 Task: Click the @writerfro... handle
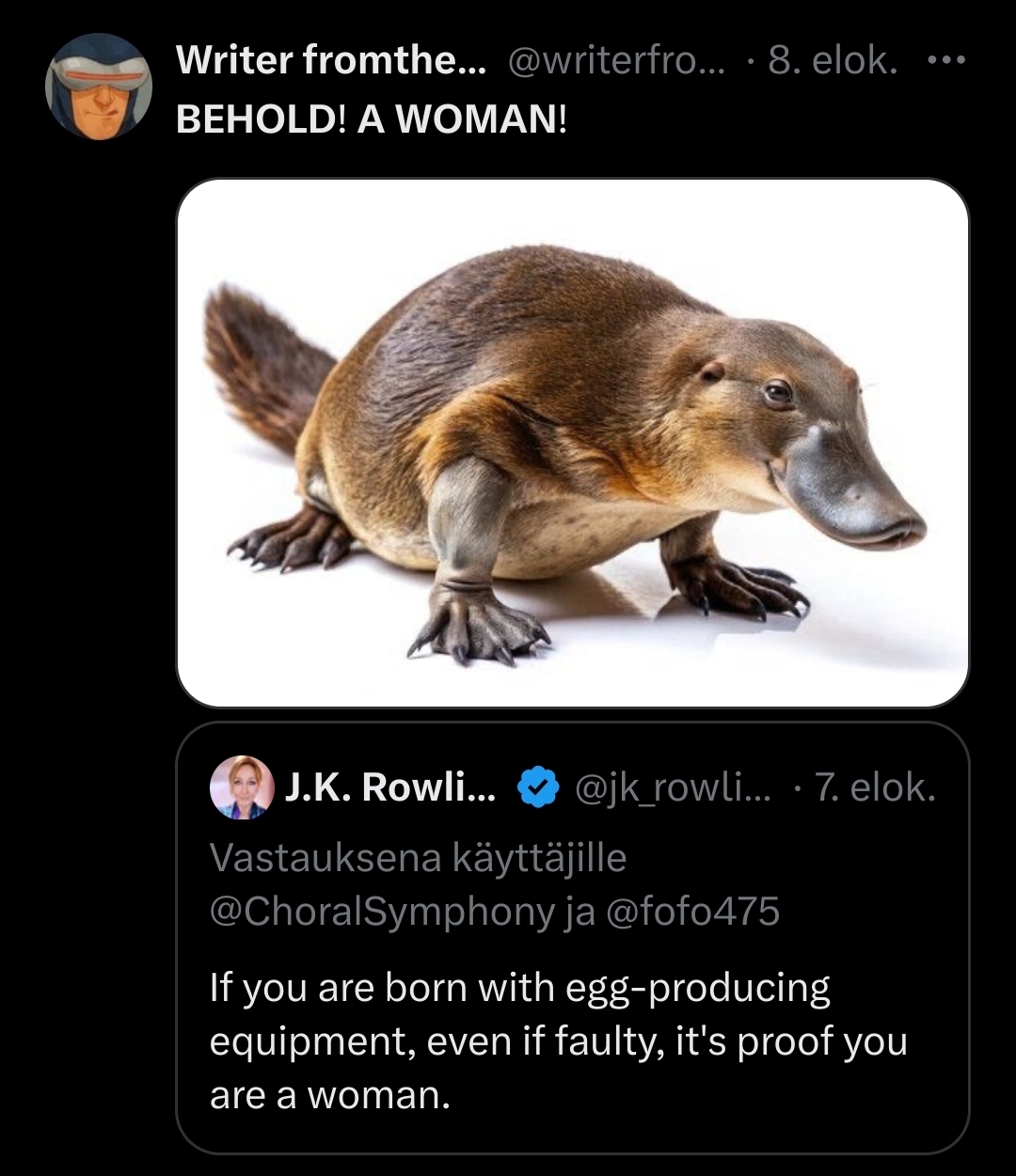pos(617,60)
